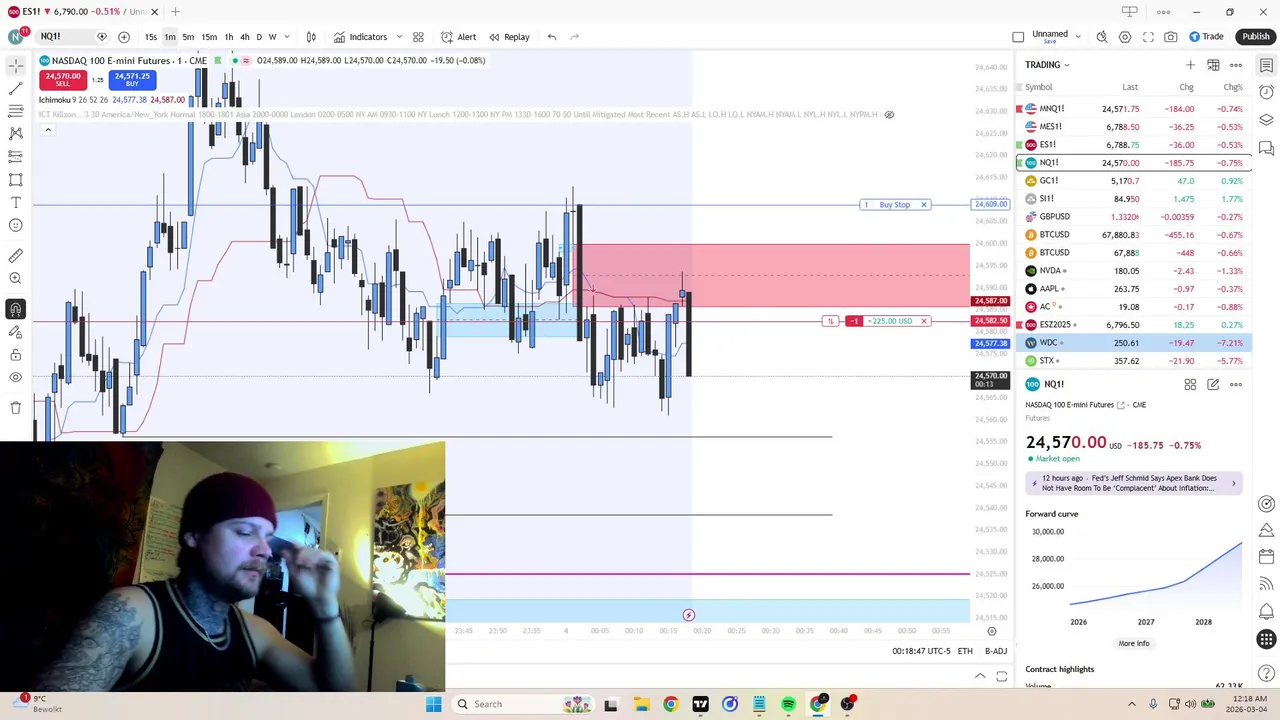Open the watchlist more options menu
Viewport: 1280px width, 720px height.
pyautogui.click(x=1236, y=65)
